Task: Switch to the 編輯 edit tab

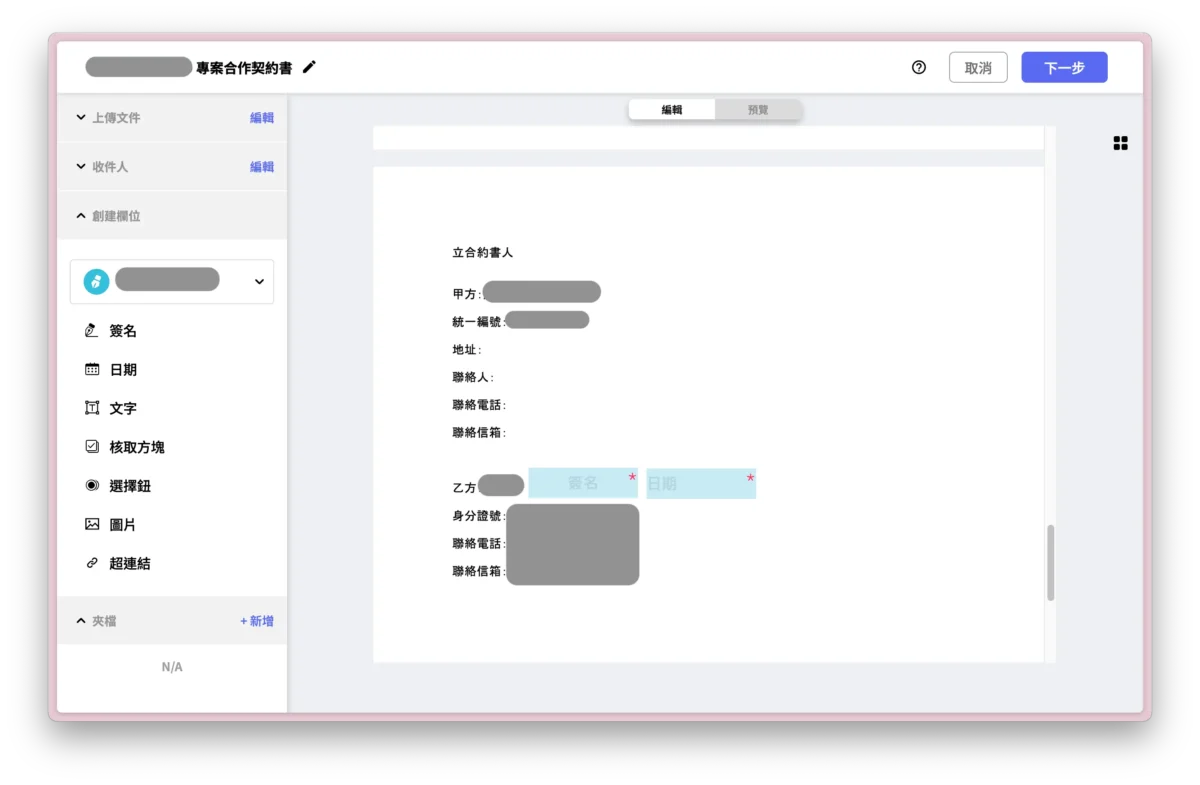Action: click(x=671, y=109)
